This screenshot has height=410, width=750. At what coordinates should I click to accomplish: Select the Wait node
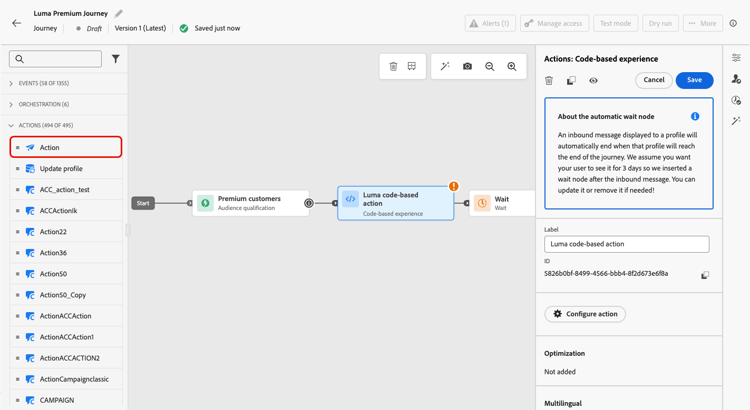502,203
